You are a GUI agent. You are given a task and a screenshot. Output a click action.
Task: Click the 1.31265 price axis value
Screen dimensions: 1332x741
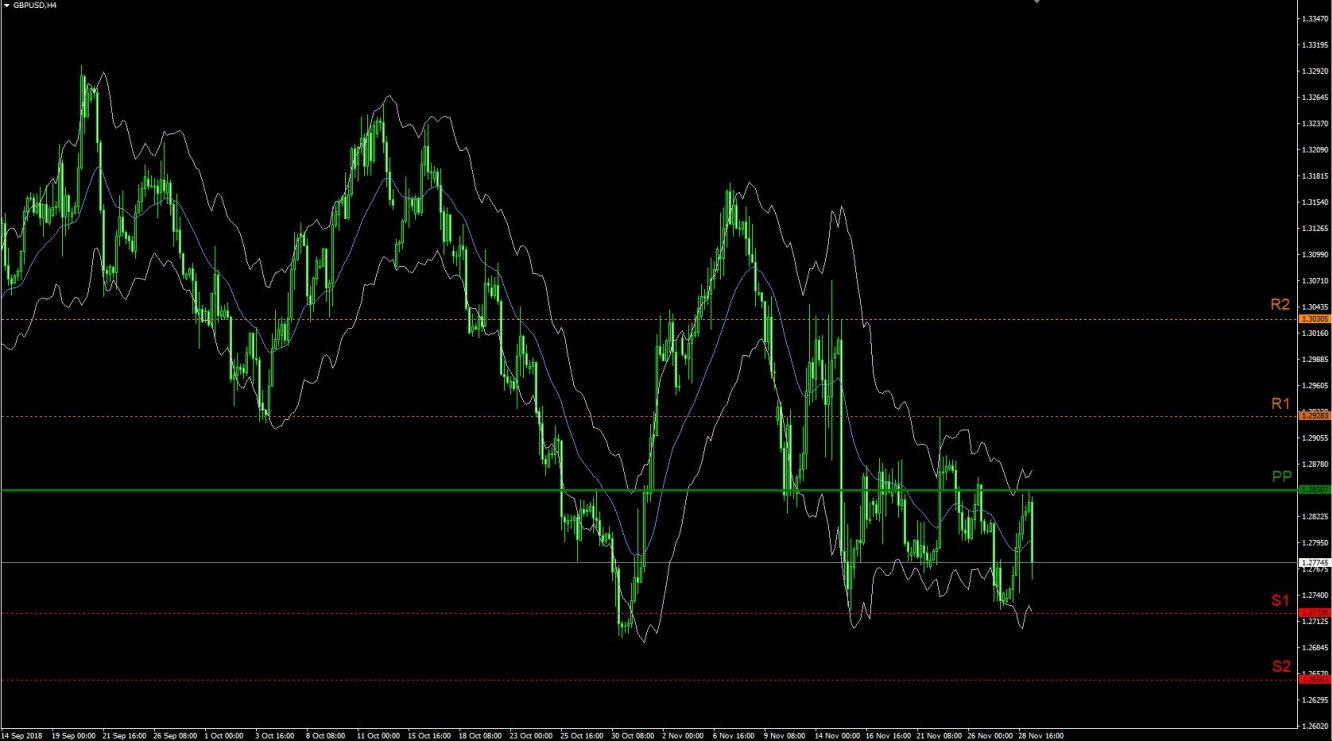[x=1315, y=229]
